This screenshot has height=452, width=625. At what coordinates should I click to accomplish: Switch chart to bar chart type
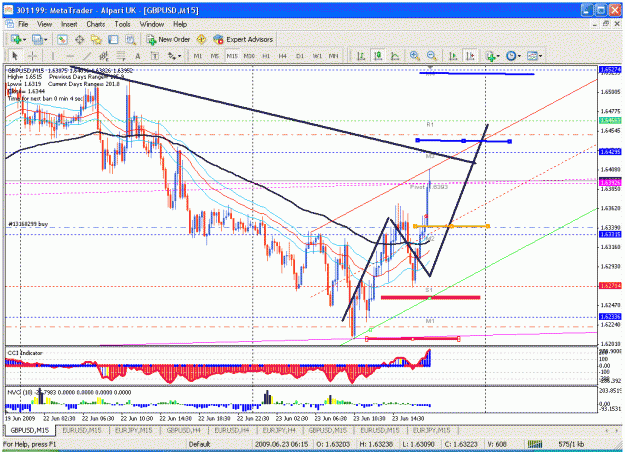(361, 56)
